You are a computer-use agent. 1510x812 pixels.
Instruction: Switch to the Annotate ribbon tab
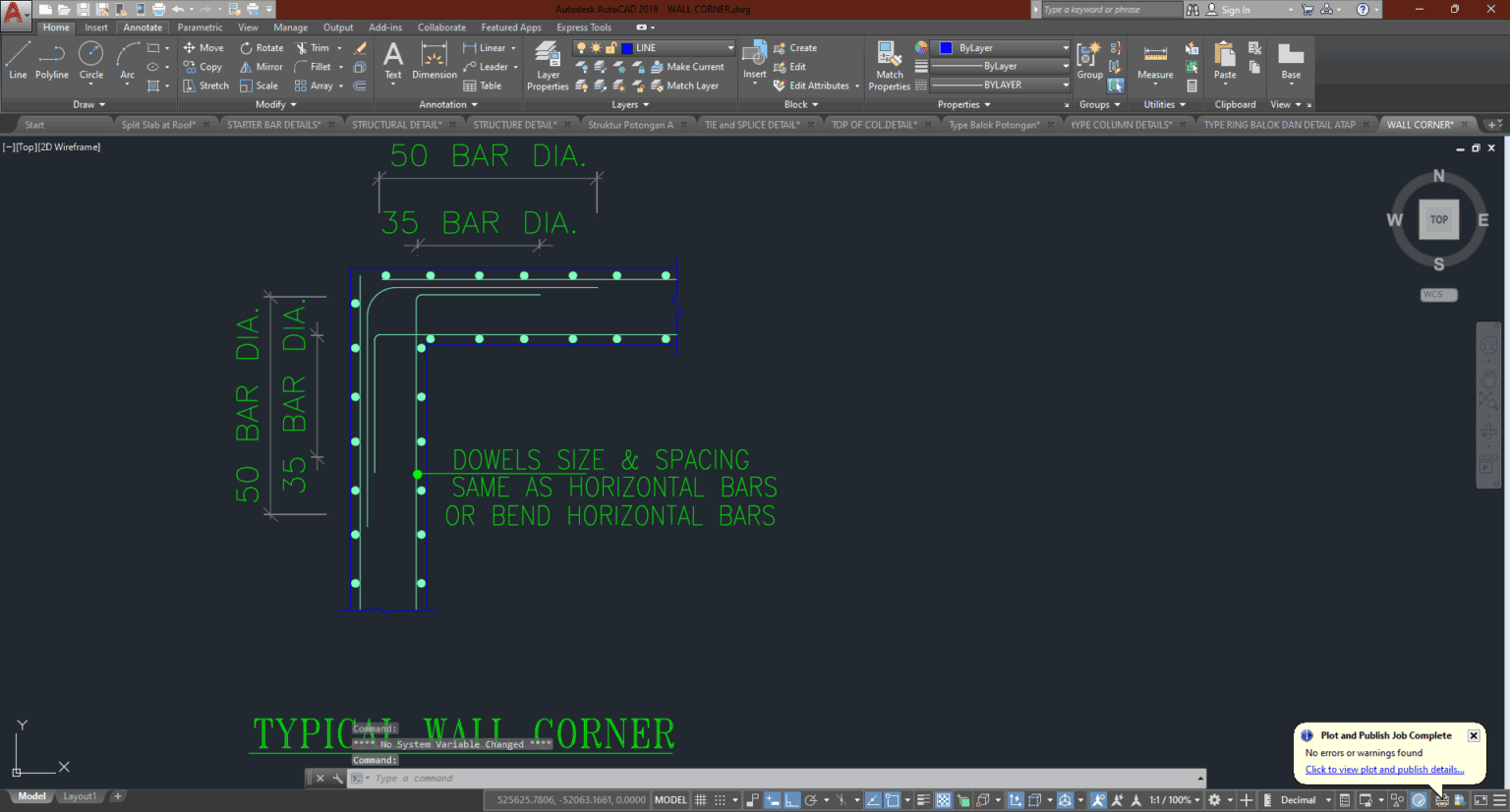coord(142,27)
